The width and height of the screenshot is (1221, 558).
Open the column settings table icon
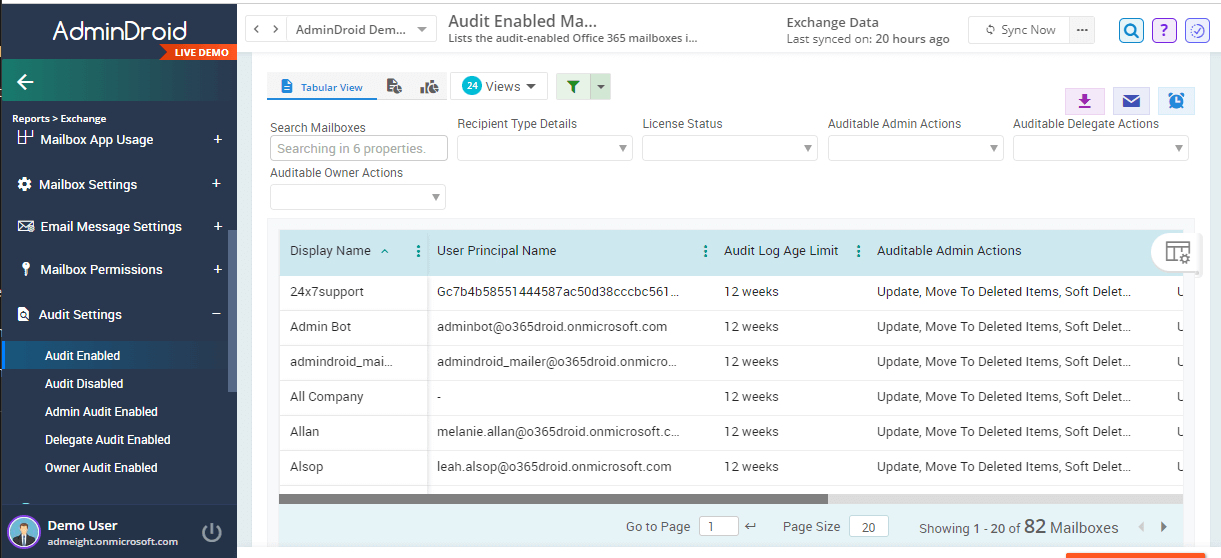pyautogui.click(x=1178, y=252)
